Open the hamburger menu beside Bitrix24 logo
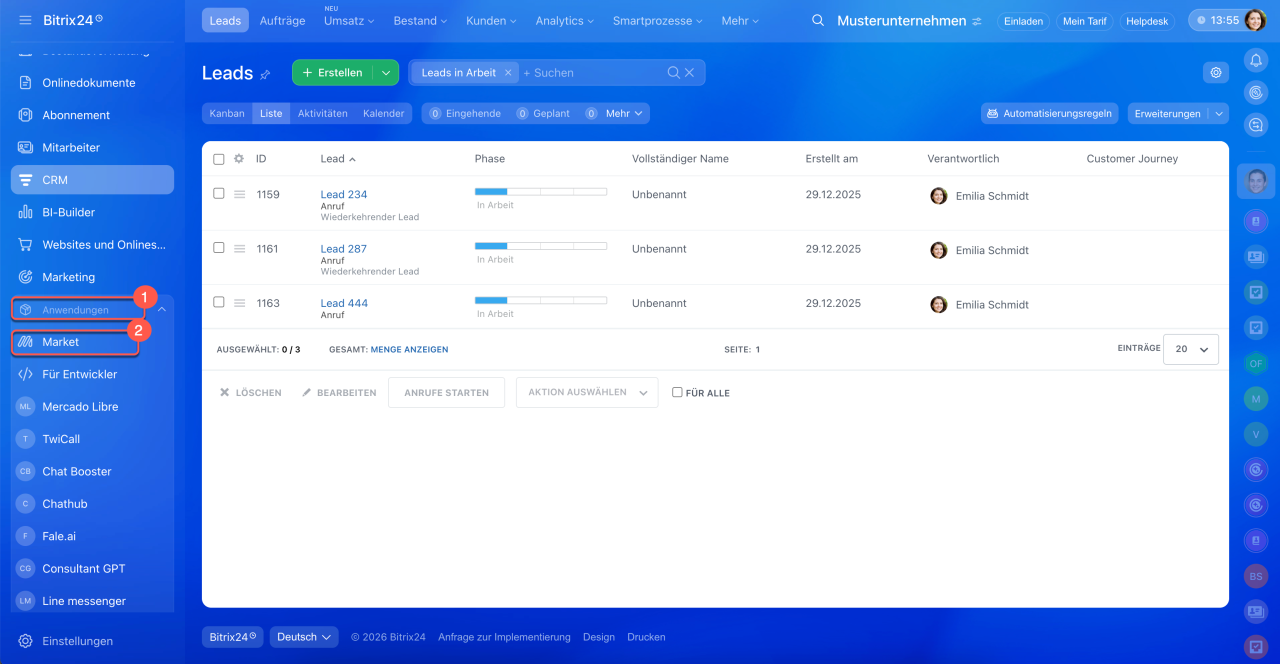This screenshot has height=664, width=1280. tap(25, 20)
